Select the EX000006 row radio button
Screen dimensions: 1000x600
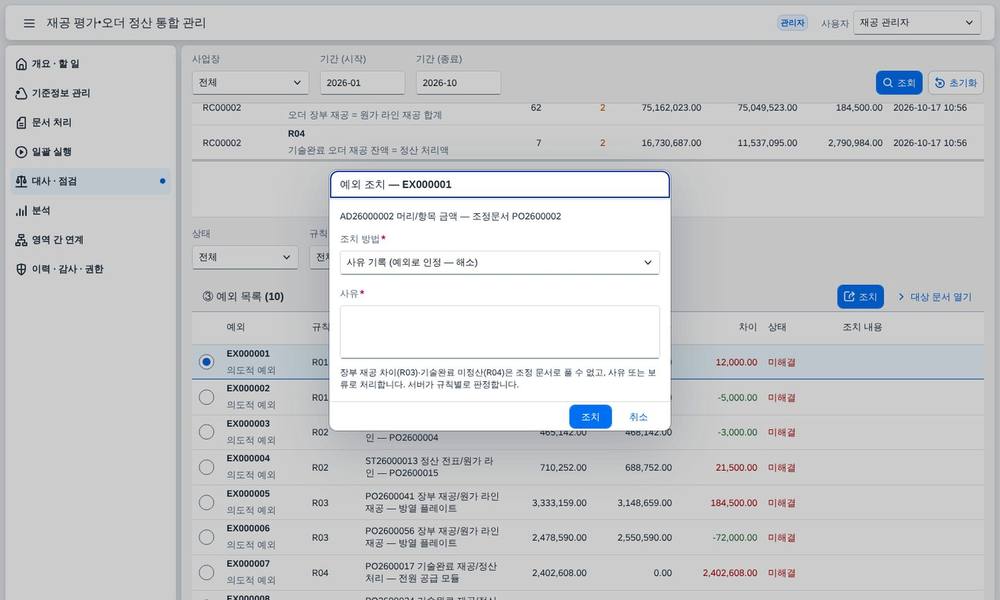(x=206, y=538)
